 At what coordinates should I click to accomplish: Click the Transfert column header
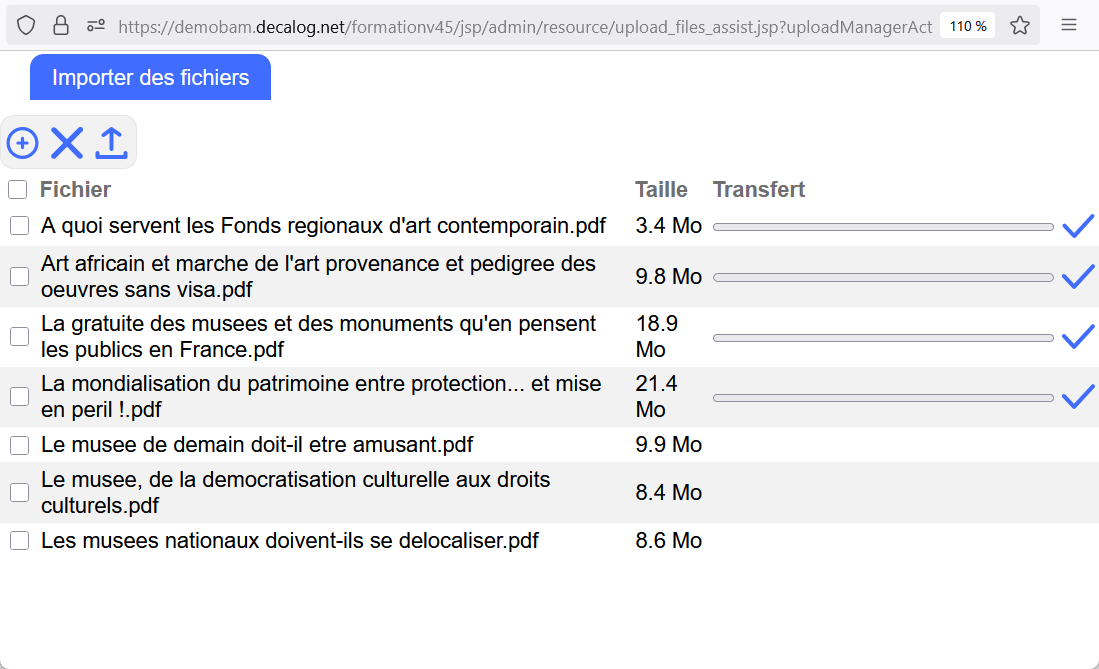(x=758, y=189)
